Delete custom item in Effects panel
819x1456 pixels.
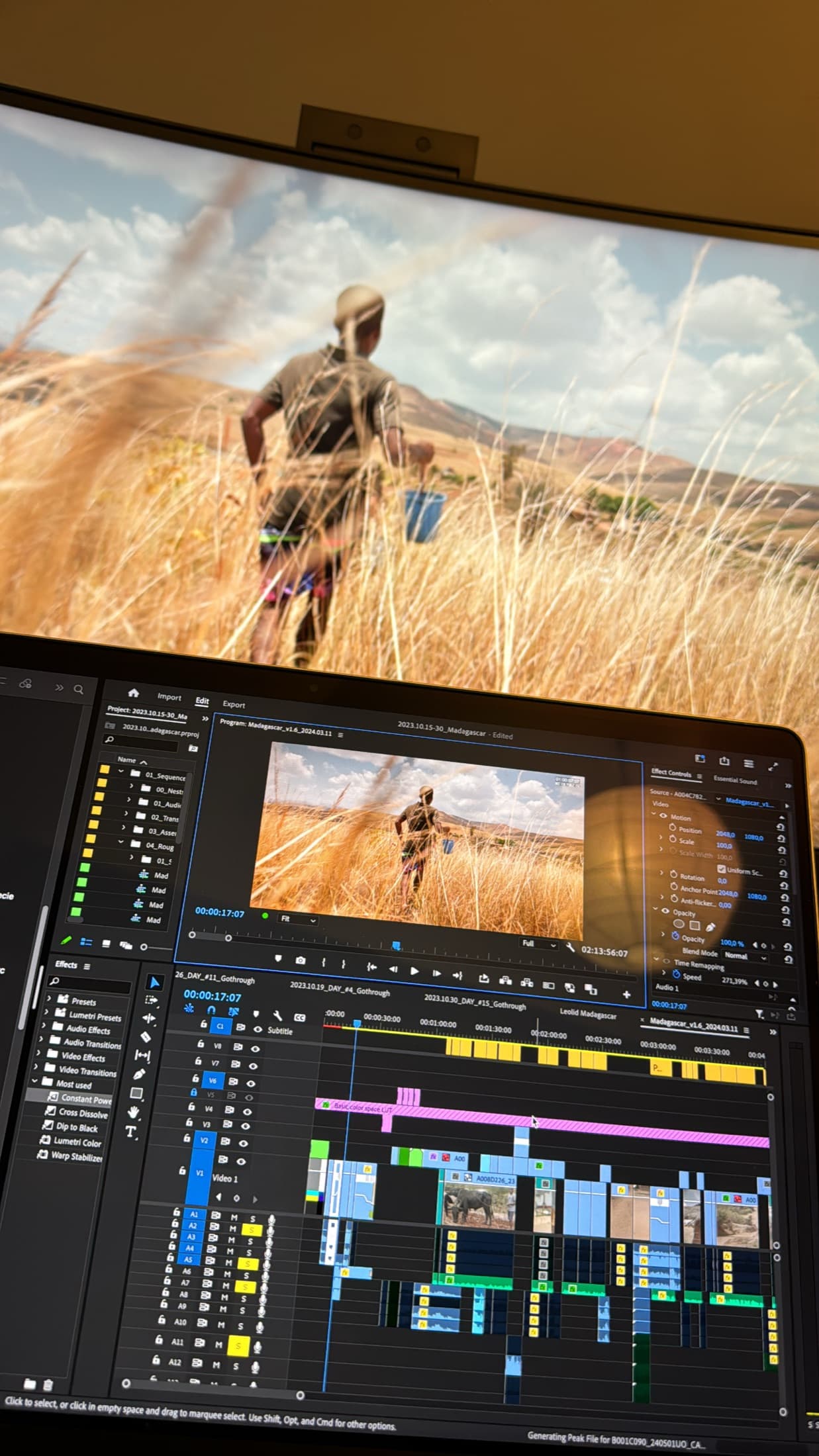point(48,1385)
